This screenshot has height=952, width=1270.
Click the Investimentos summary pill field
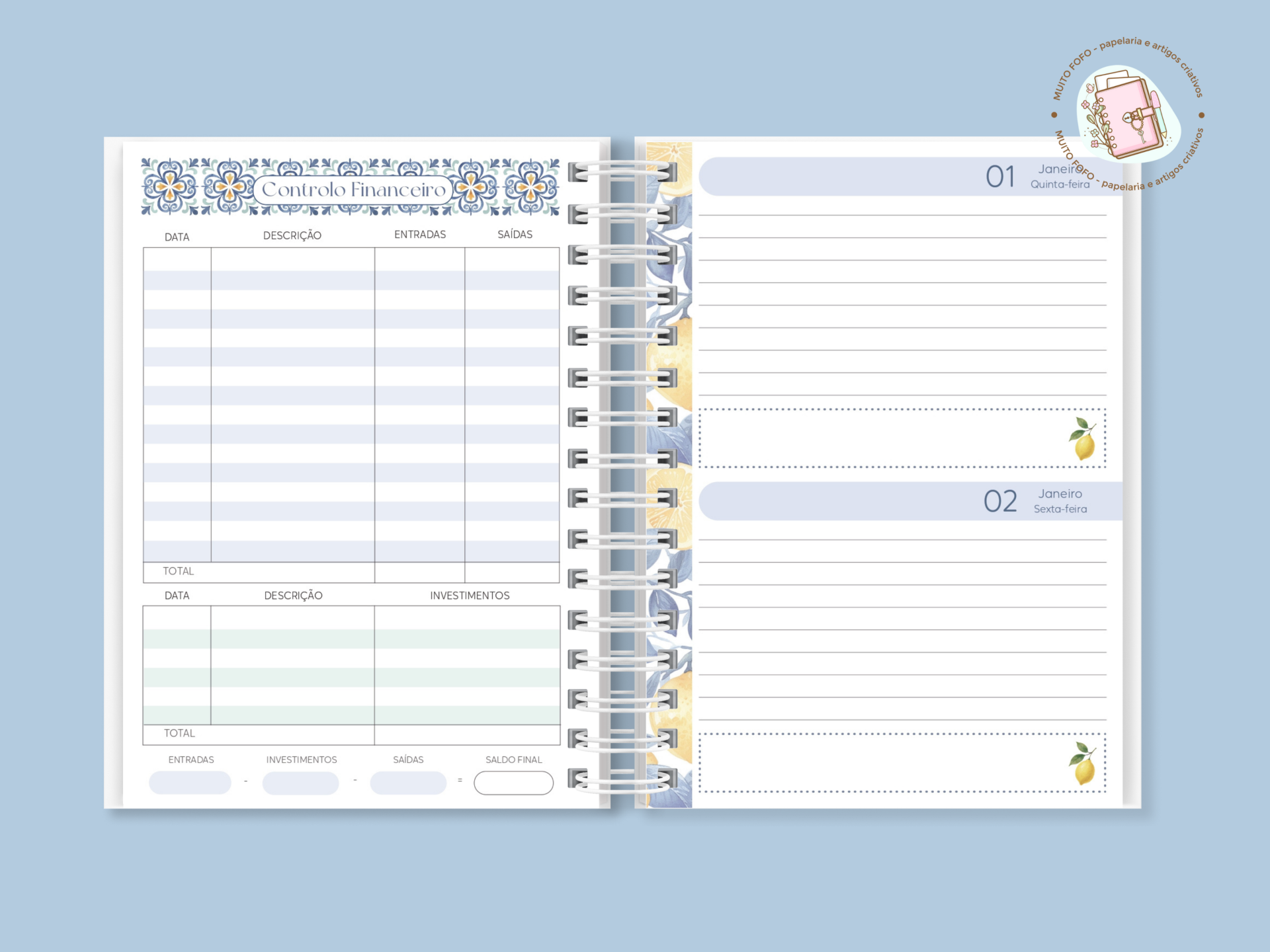pyautogui.click(x=300, y=783)
